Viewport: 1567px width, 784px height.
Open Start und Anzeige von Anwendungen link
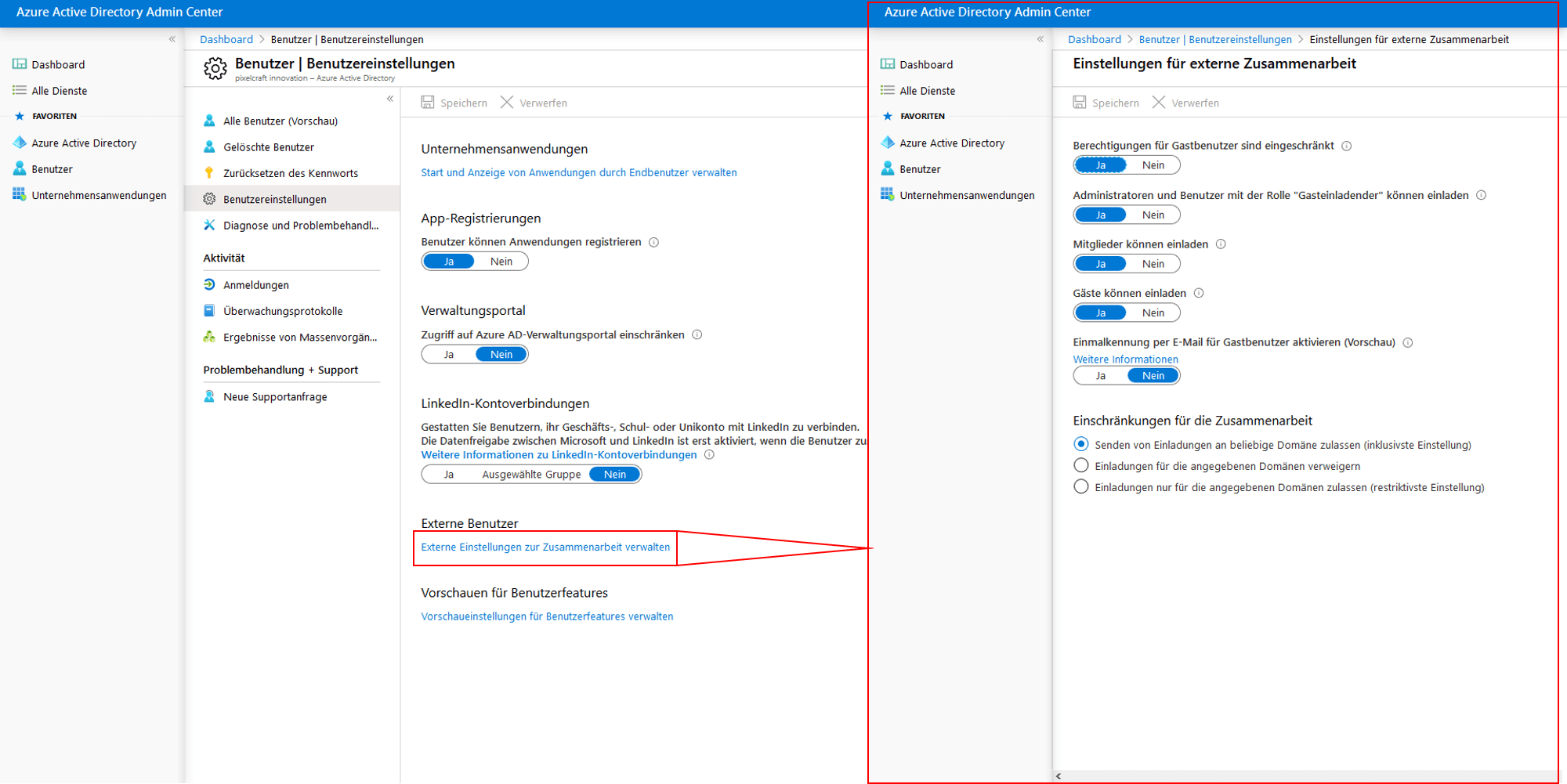(x=579, y=172)
